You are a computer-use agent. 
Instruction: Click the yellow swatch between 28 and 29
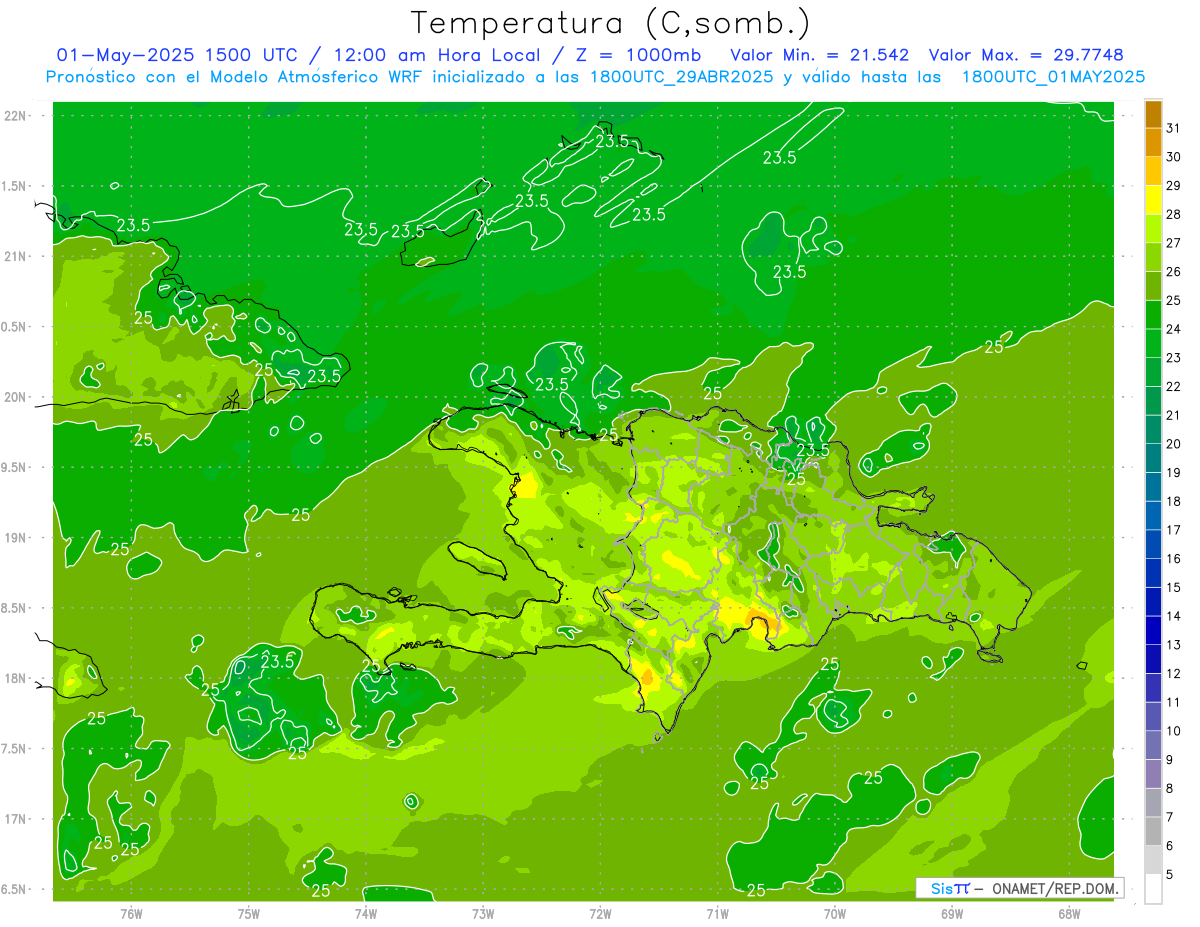1153,201
